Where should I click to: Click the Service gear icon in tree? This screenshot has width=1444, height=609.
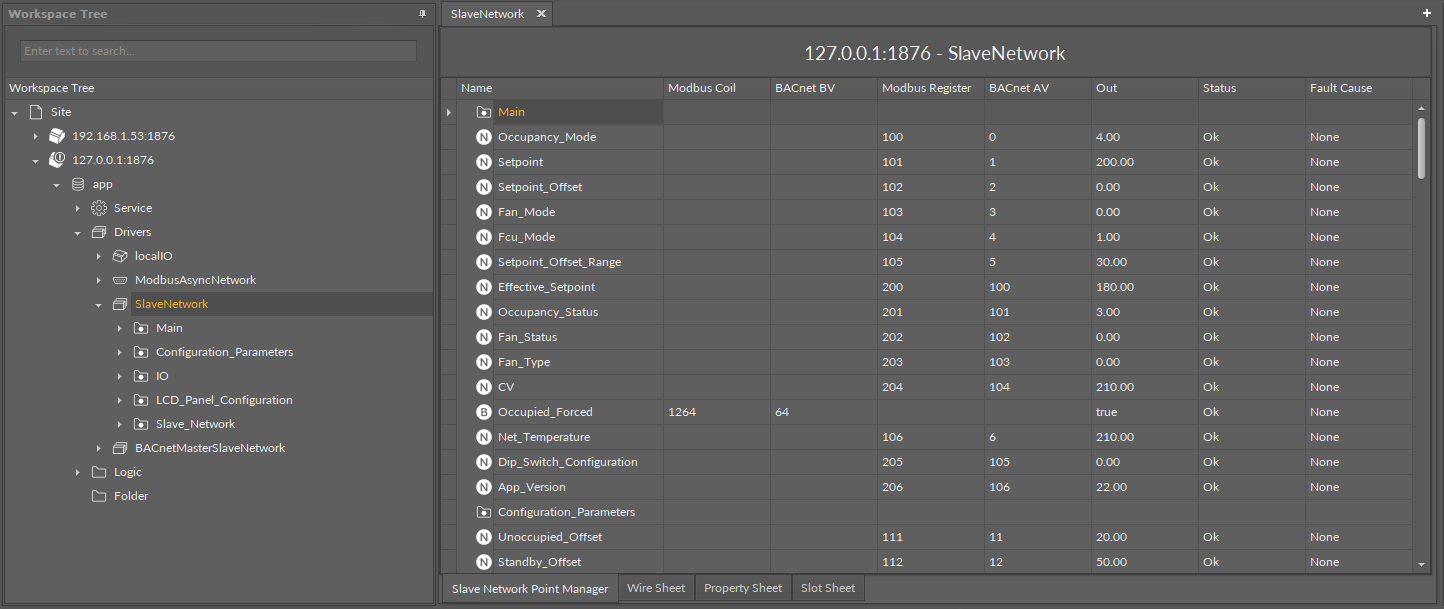(98, 208)
